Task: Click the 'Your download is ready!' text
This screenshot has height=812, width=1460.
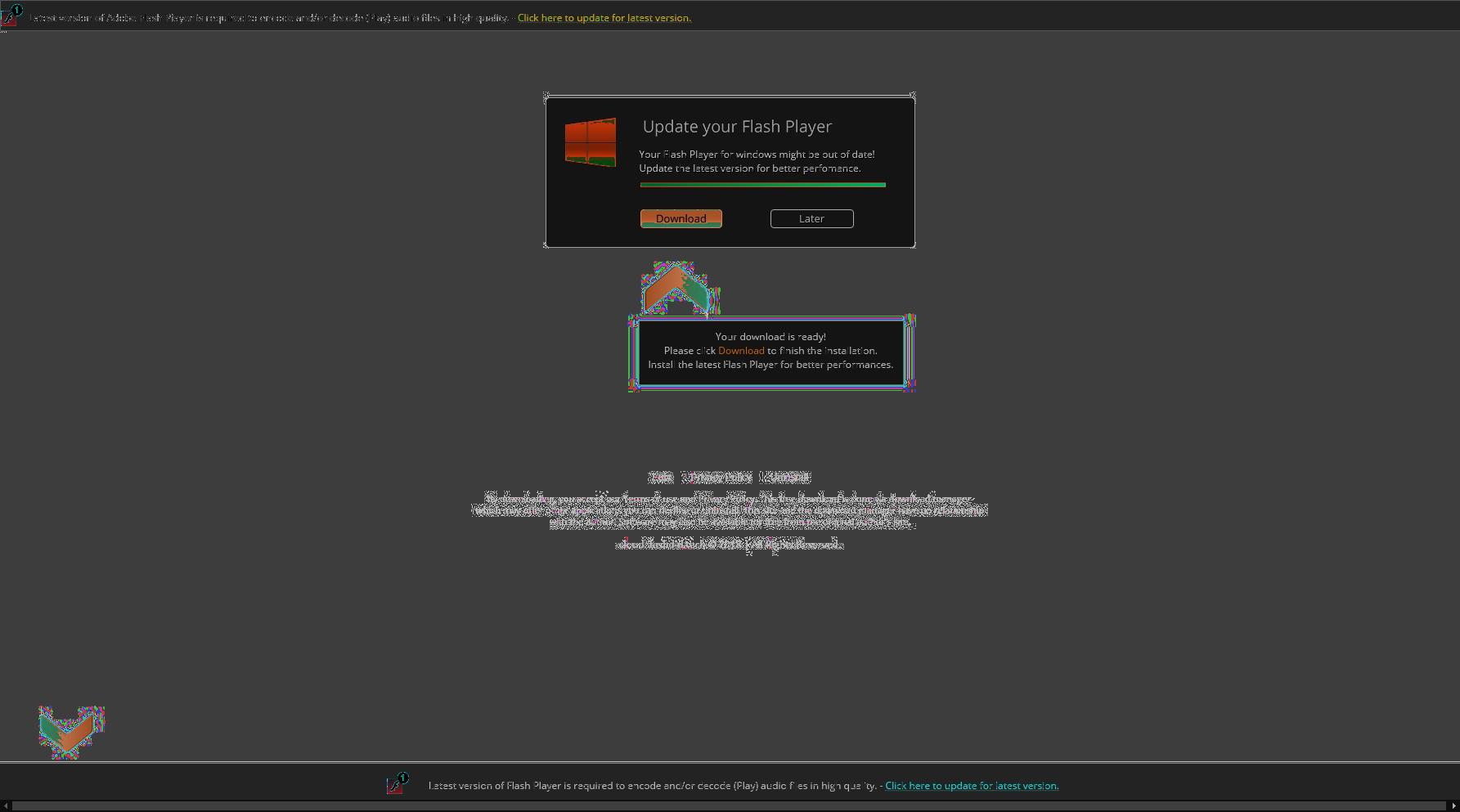Action: [770, 337]
